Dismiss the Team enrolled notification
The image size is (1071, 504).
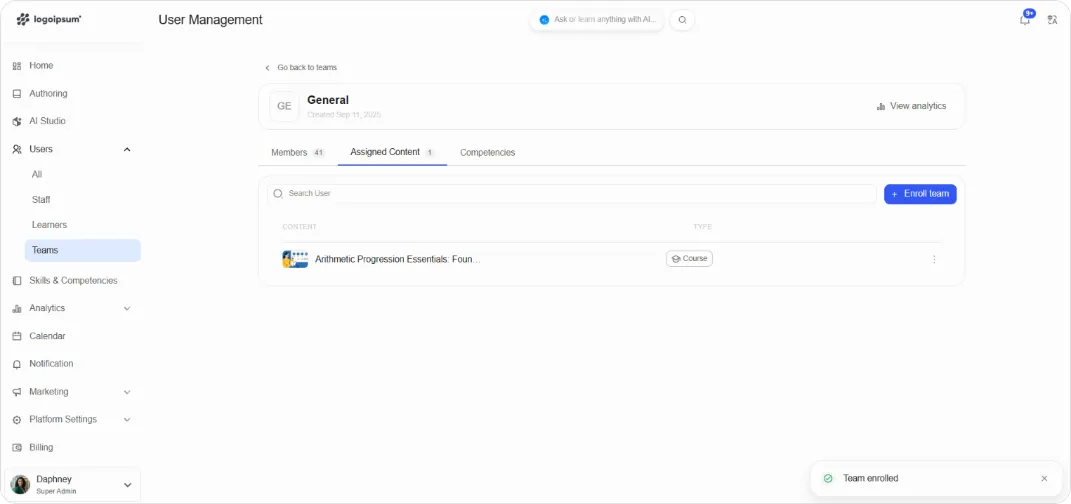pos(1044,479)
